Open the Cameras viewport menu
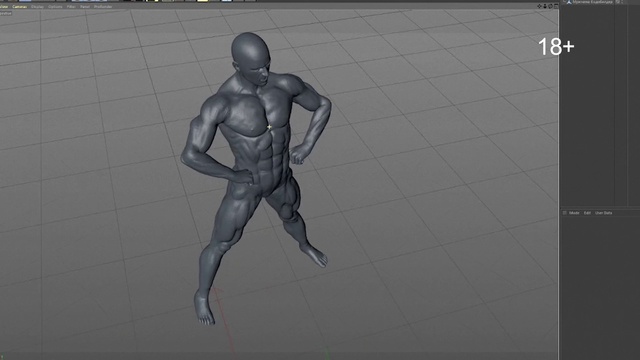 (x=20, y=7)
